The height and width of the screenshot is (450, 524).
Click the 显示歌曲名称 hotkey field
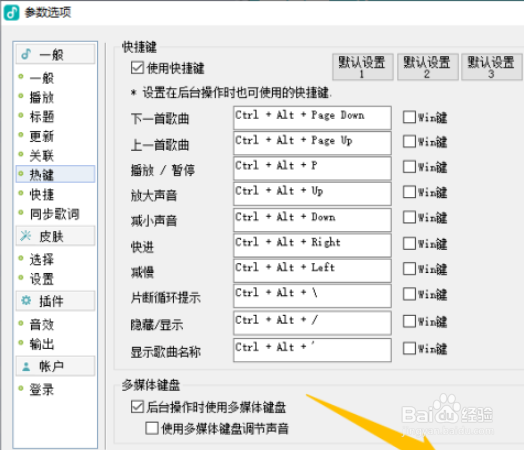tap(312, 350)
